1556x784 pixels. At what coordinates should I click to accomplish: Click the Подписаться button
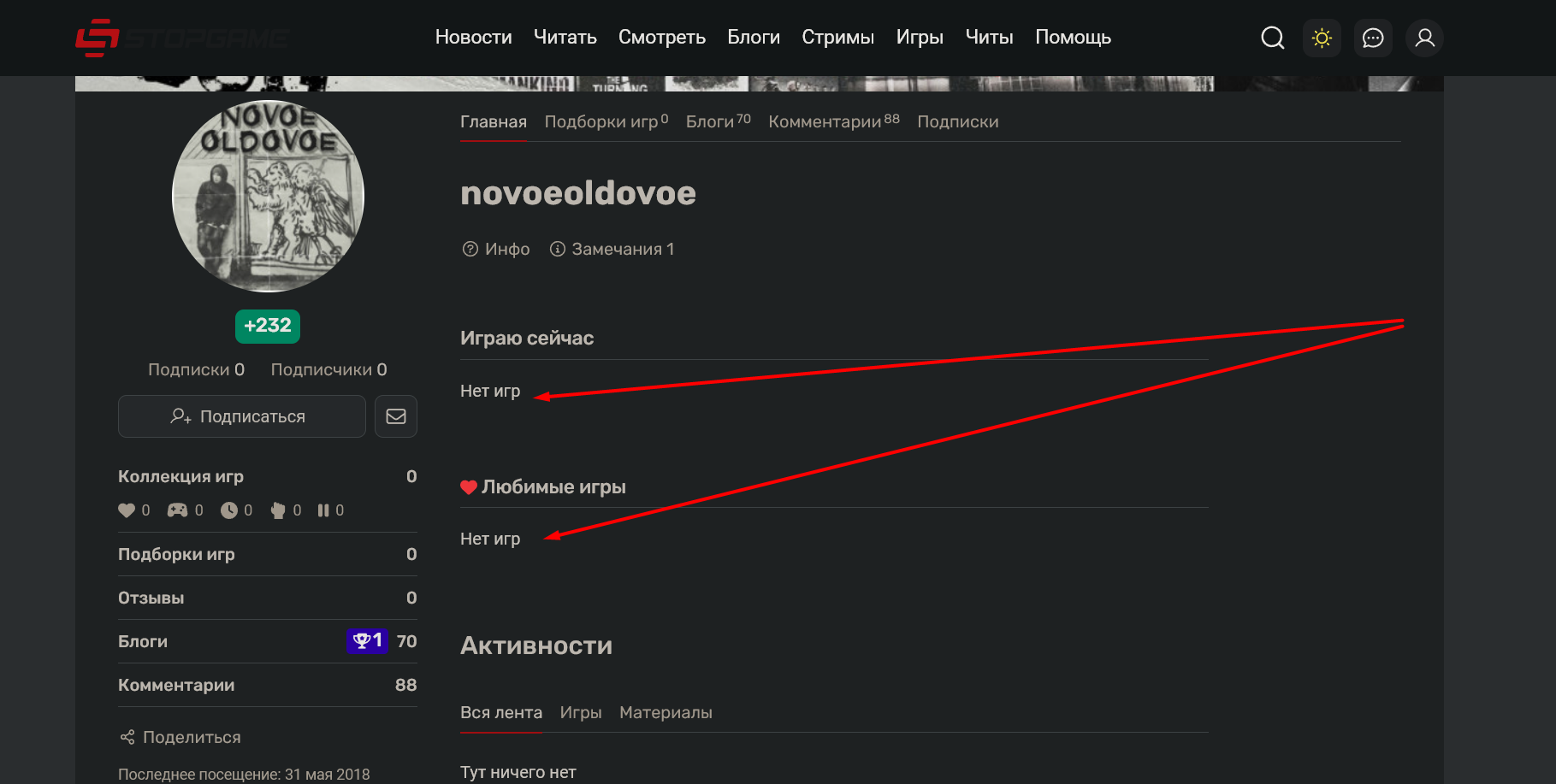pyautogui.click(x=242, y=416)
